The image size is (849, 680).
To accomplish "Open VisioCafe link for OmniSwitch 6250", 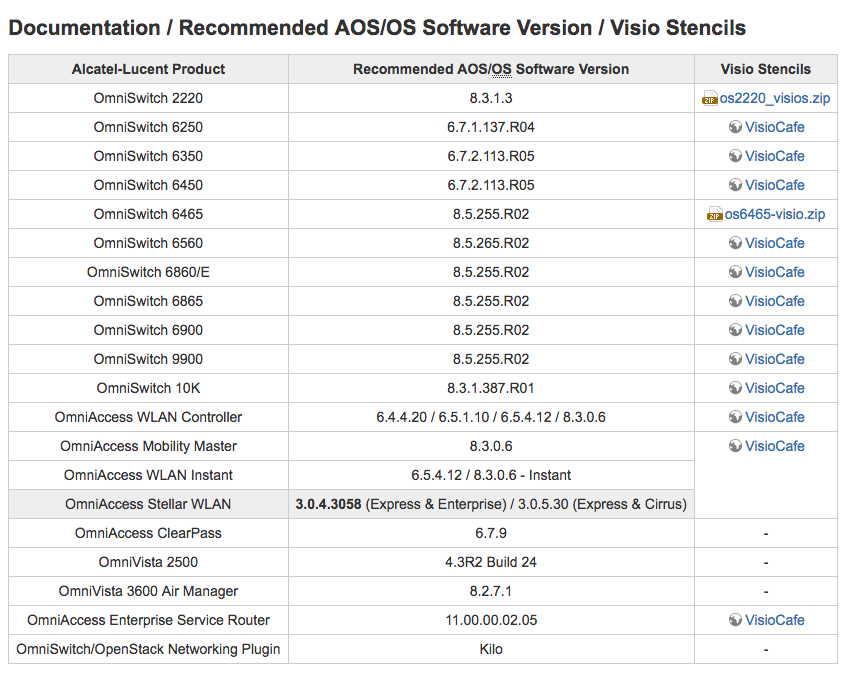I will pos(774,127).
